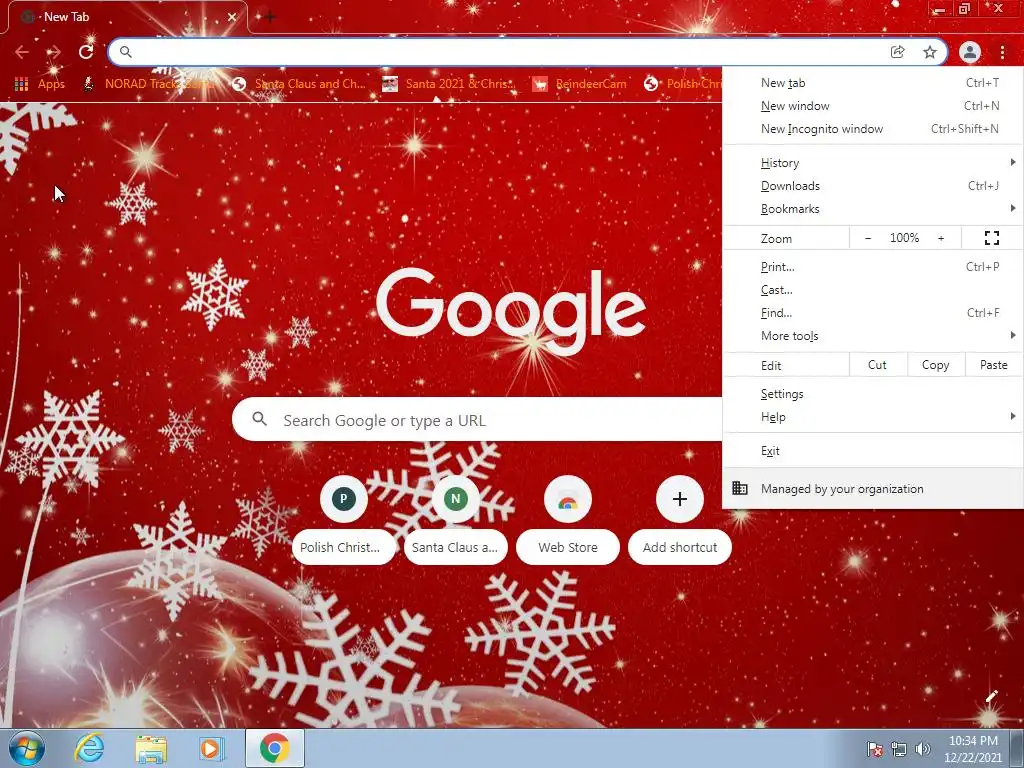The image size is (1024, 768).
Task: Open Santa 2021 & Chris... bookmark
Action: 449,84
